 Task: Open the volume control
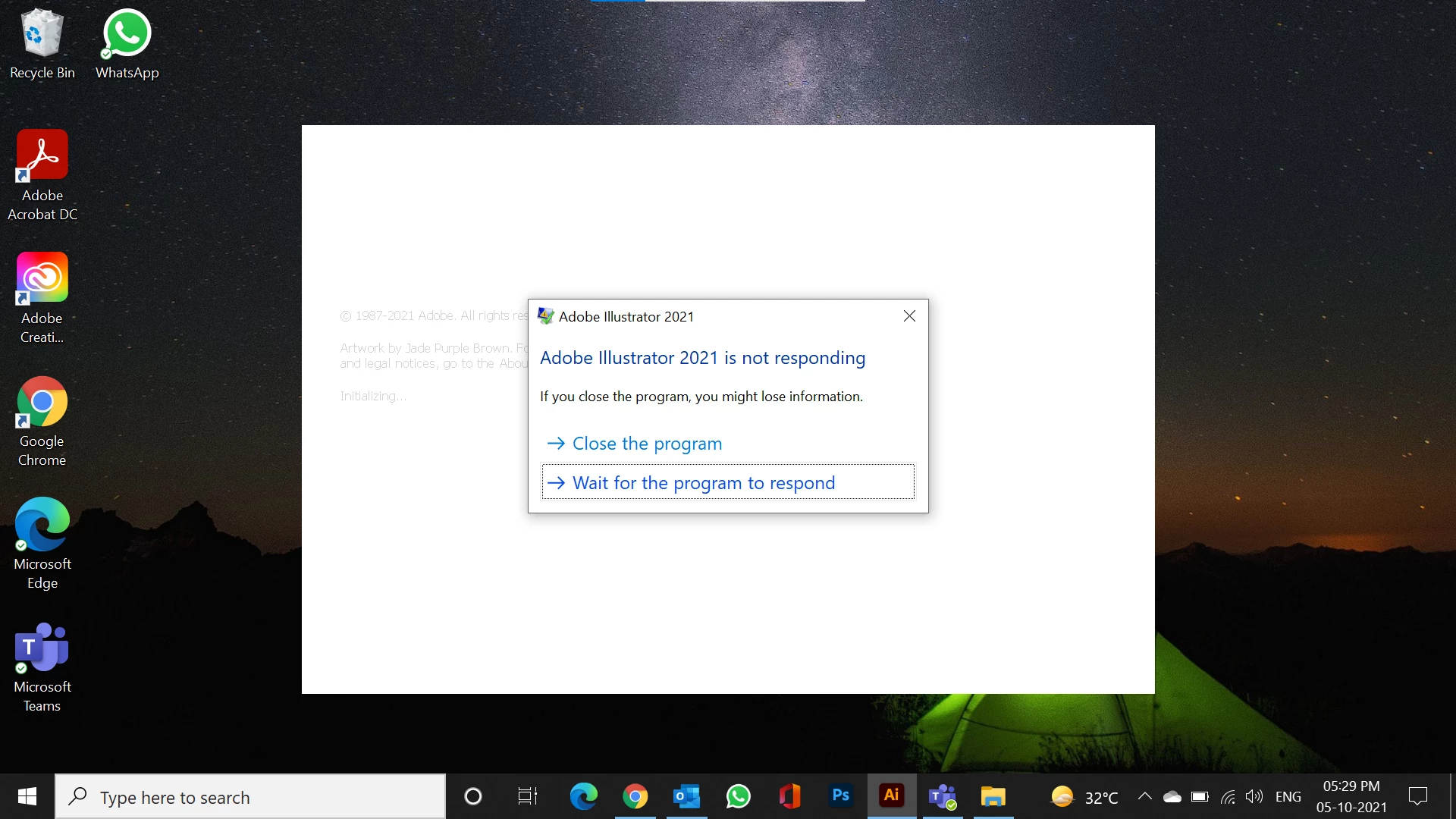pos(1254,796)
